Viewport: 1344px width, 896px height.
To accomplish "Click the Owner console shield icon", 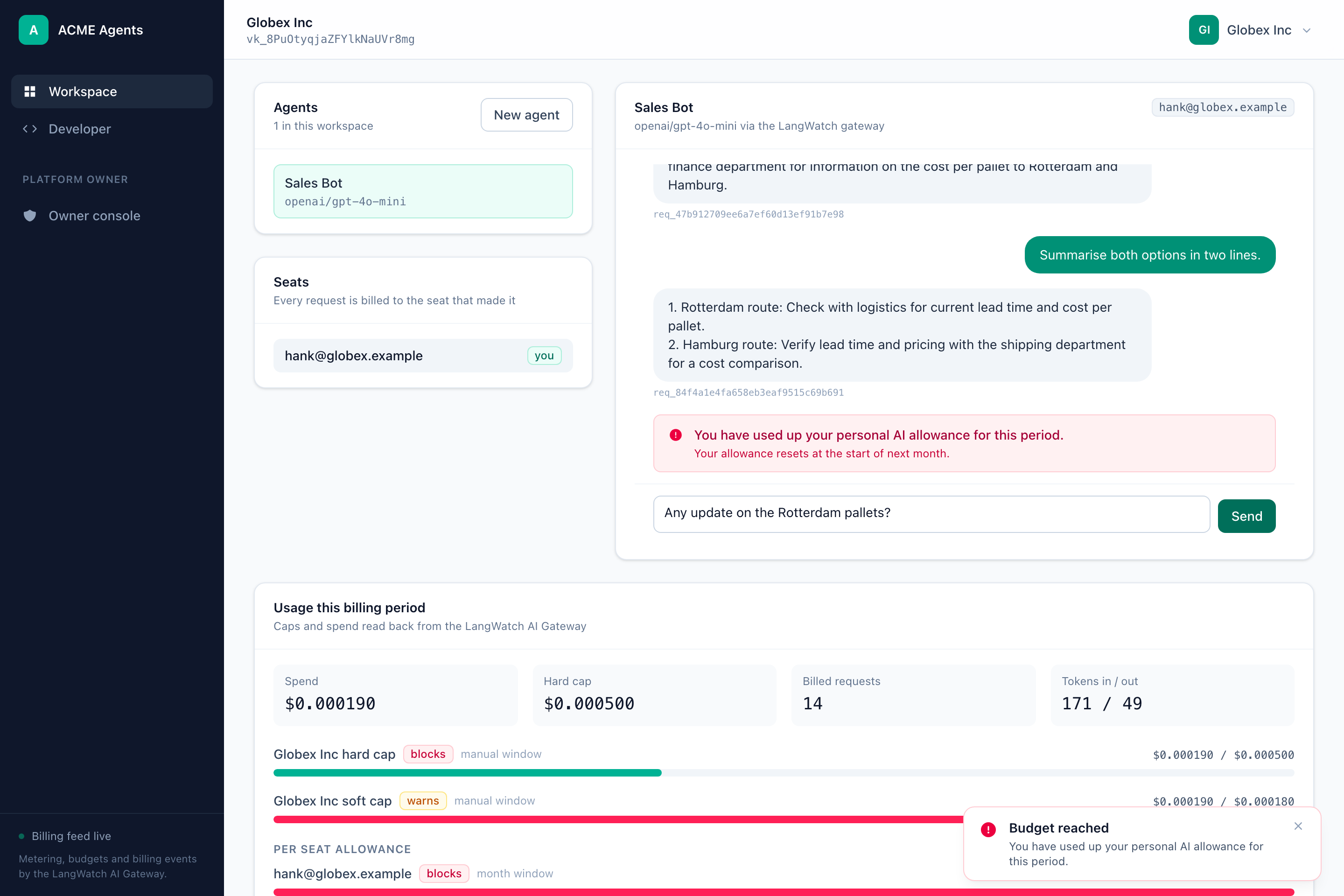I will (x=30, y=216).
